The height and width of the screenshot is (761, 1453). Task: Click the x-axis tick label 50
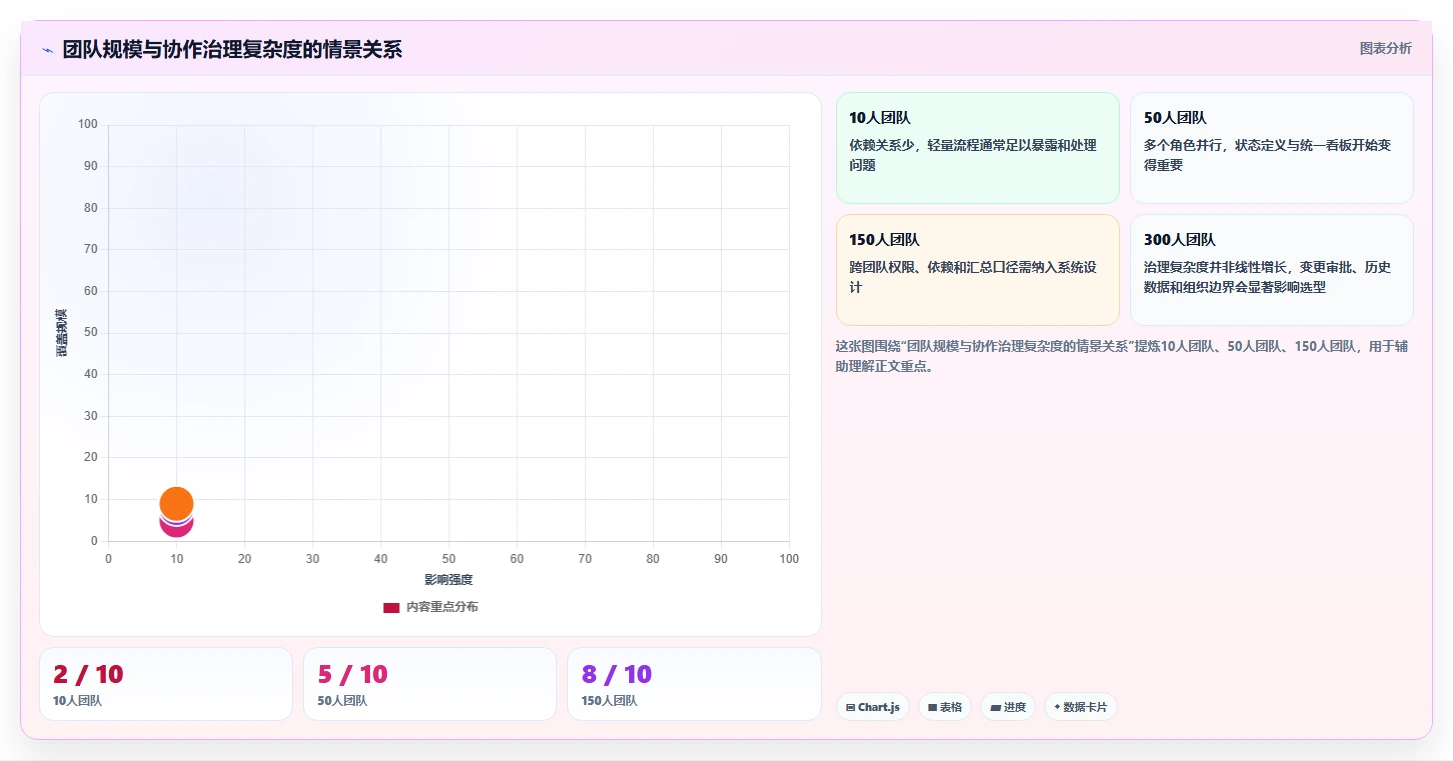(x=448, y=559)
